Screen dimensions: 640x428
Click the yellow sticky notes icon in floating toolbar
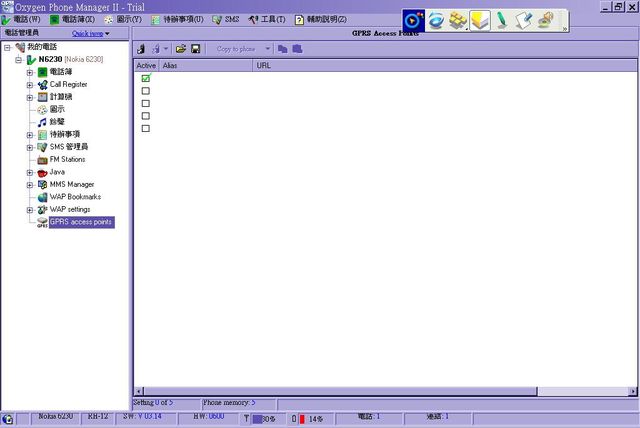pos(480,20)
